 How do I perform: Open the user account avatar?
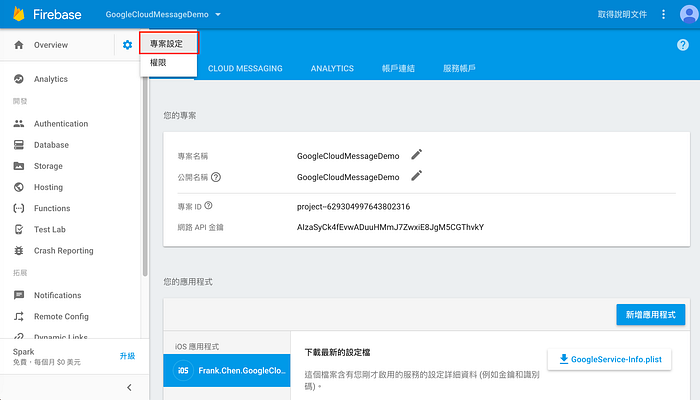[689, 14]
